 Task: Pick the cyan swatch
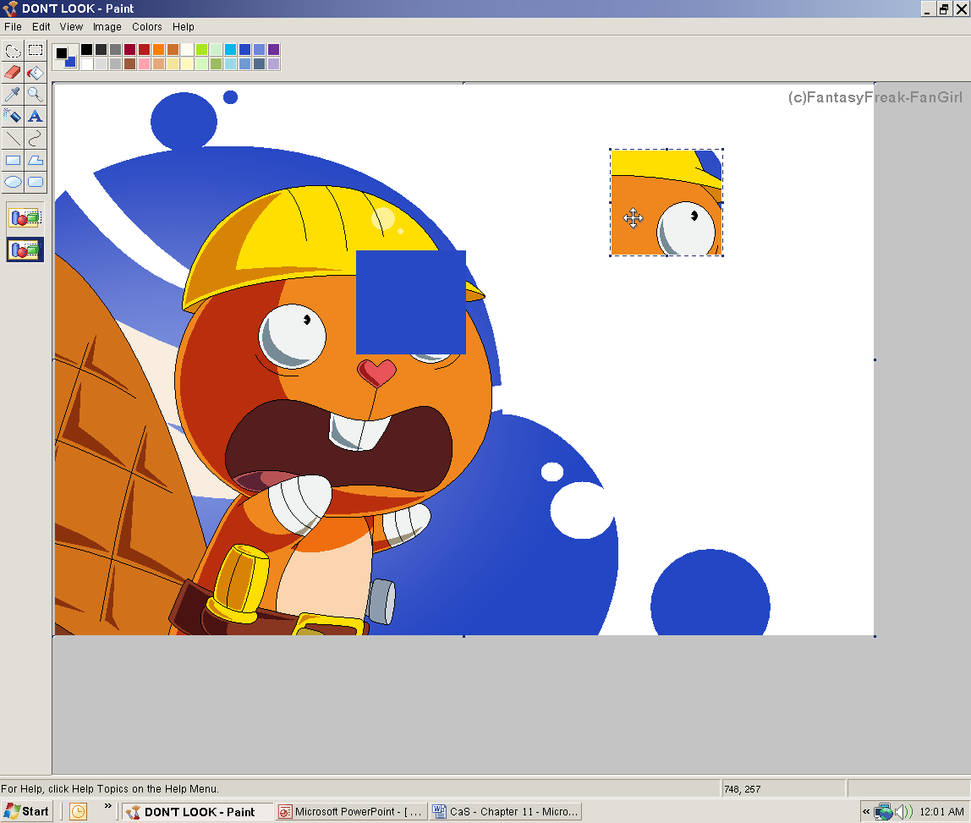tap(230, 50)
